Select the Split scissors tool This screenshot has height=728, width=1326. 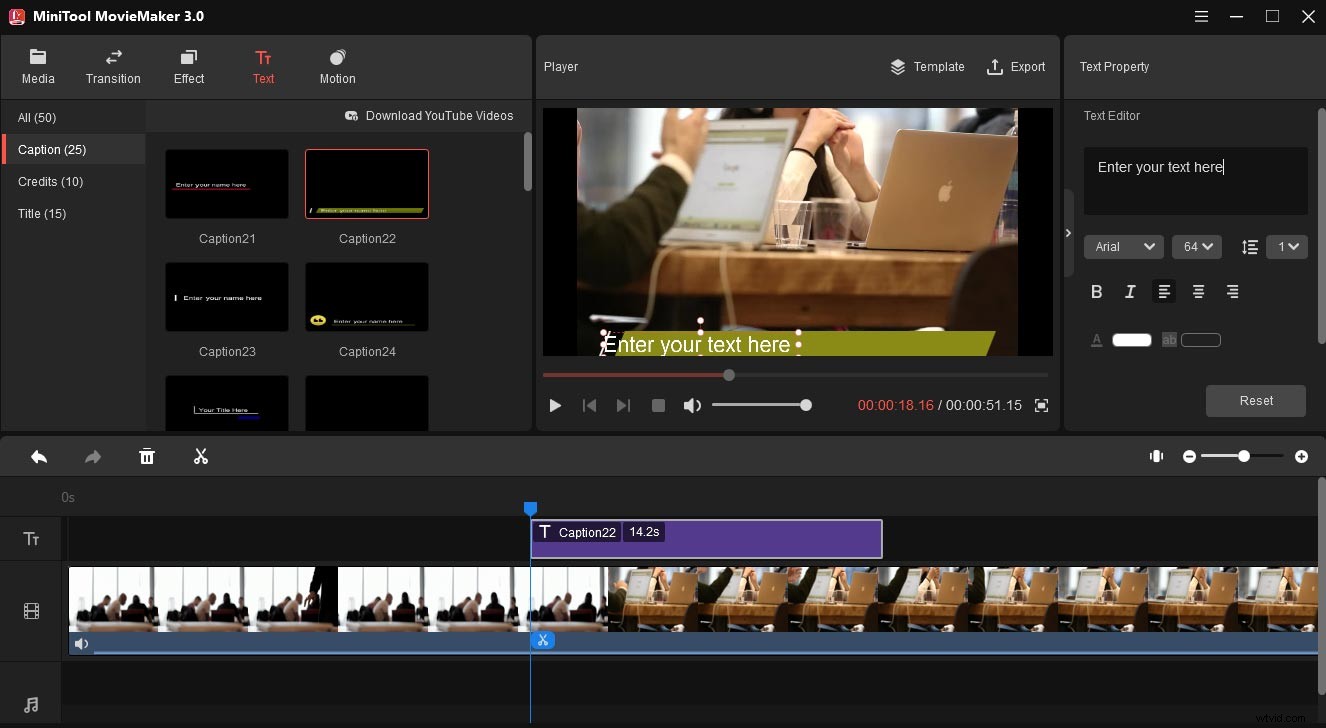click(x=200, y=456)
